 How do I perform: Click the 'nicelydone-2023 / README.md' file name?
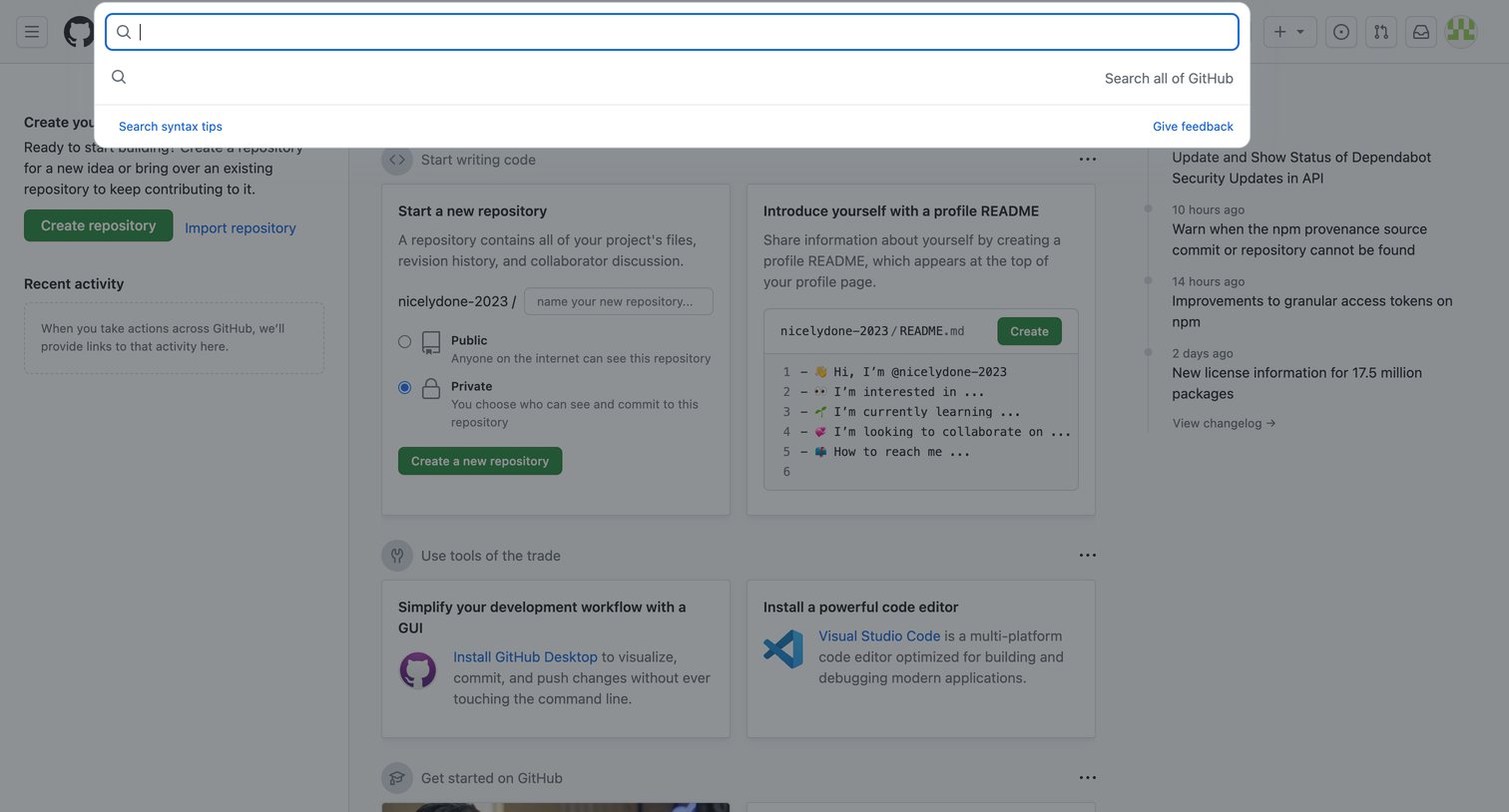[x=872, y=331]
